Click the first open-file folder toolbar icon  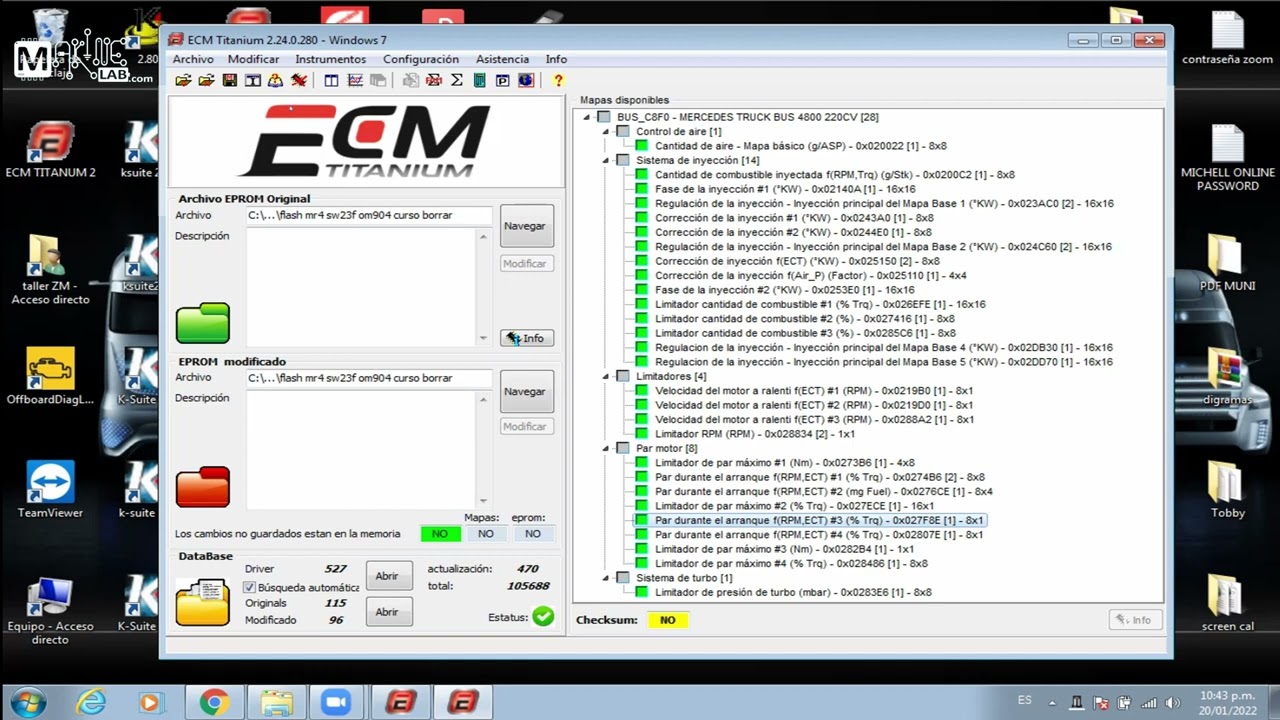[x=183, y=80]
